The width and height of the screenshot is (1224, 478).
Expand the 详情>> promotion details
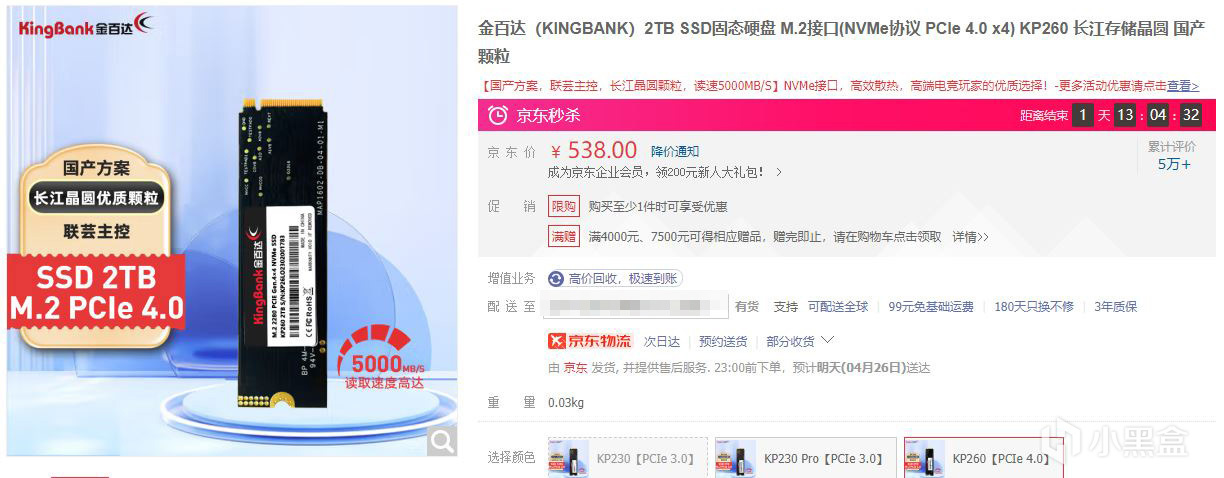[x=970, y=237]
